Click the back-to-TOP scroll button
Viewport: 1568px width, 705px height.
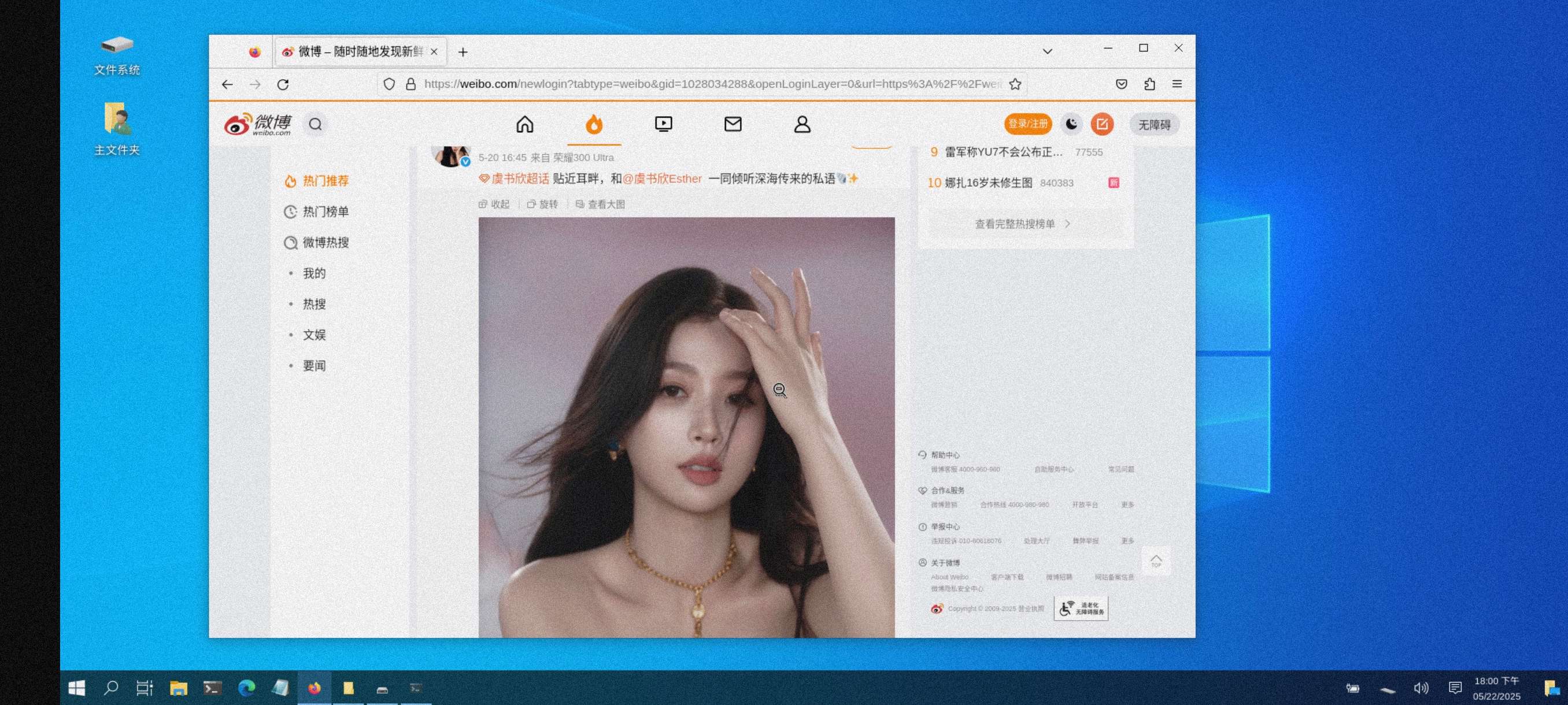coord(1155,560)
